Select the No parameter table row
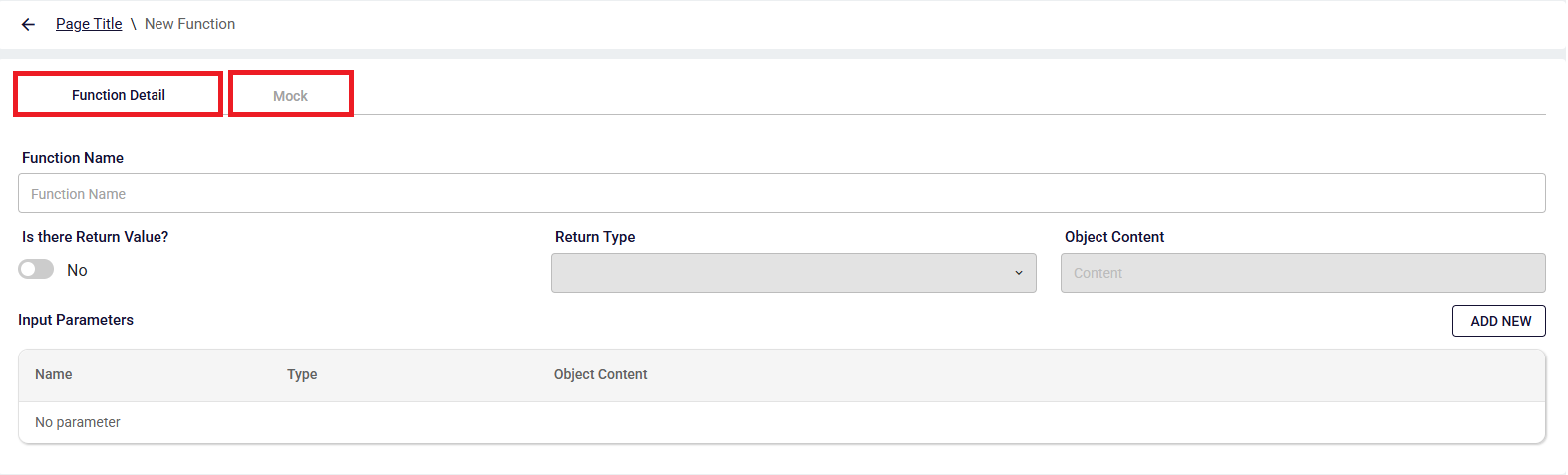Viewport: 1568px width, 475px height. point(782,422)
